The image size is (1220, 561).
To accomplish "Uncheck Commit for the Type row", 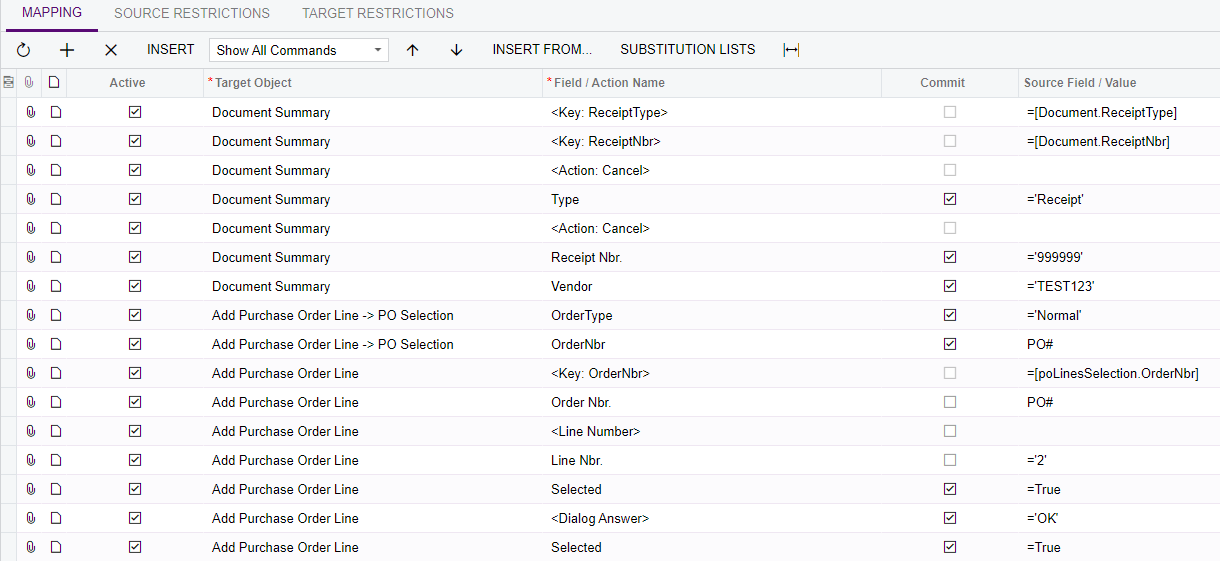I will coord(950,199).
